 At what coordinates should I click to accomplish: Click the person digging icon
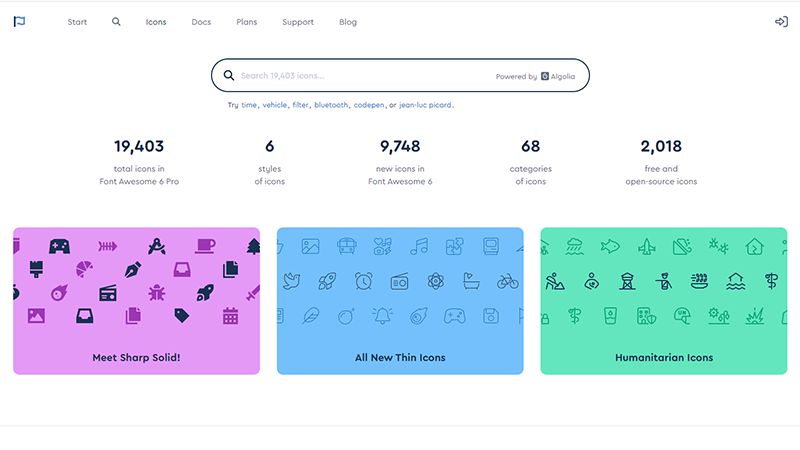[x=555, y=281]
